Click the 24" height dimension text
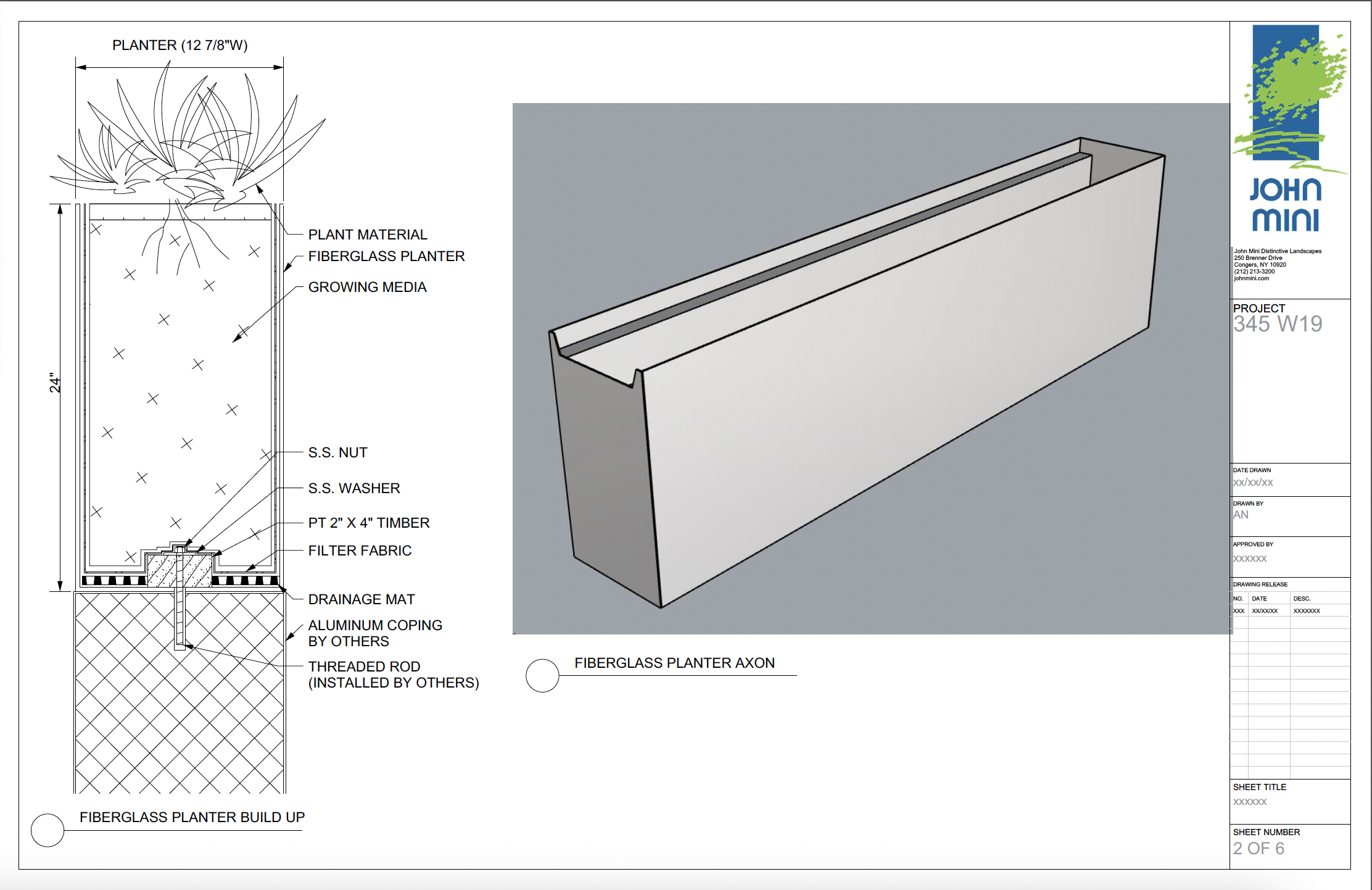 point(56,383)
